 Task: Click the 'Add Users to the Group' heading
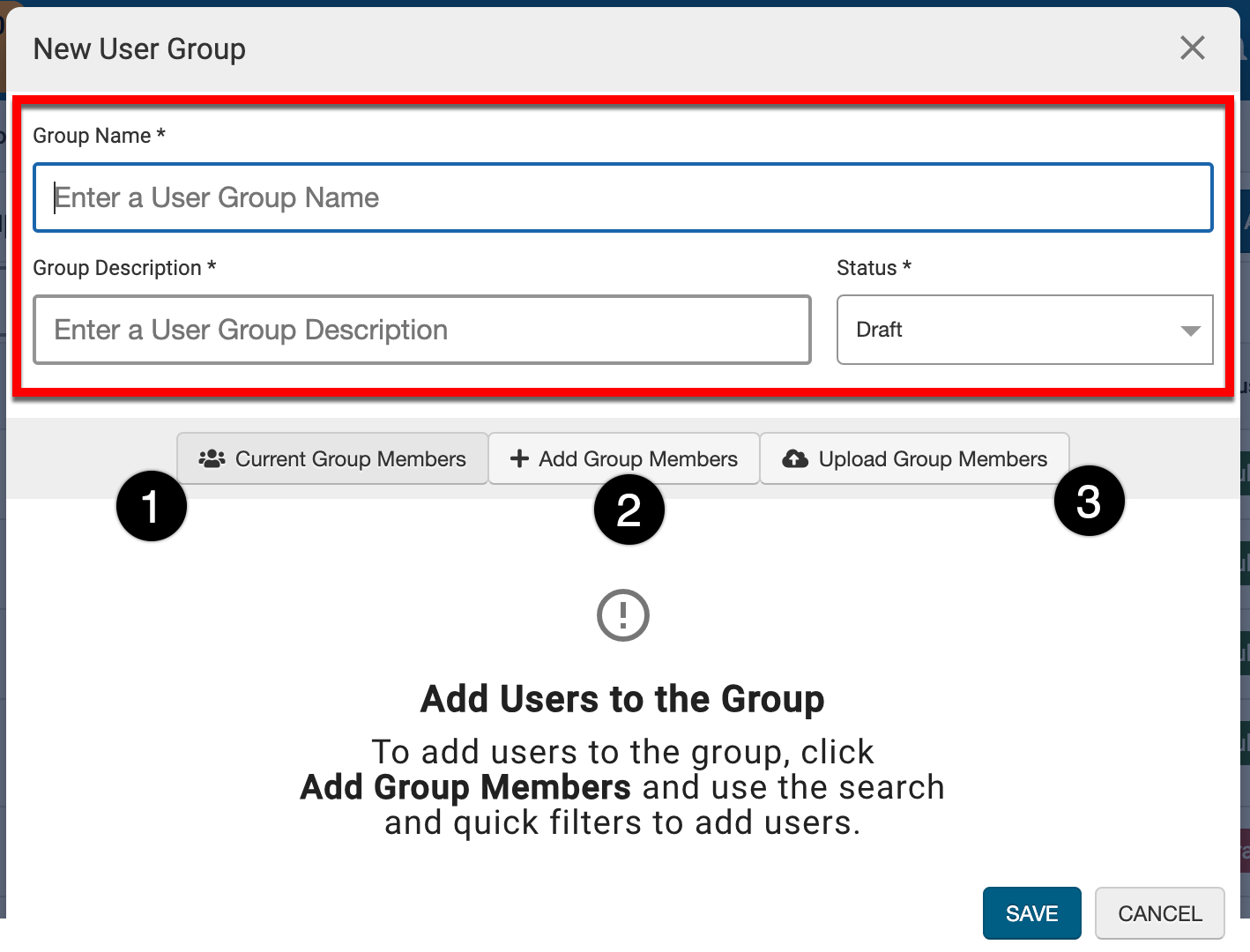[622, 699]
